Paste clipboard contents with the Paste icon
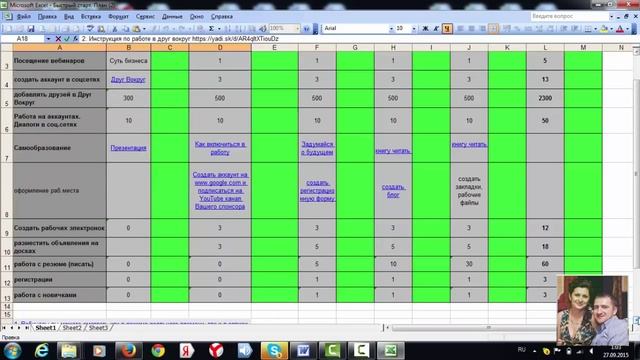640x360 pixels. (x=136, y=29)
